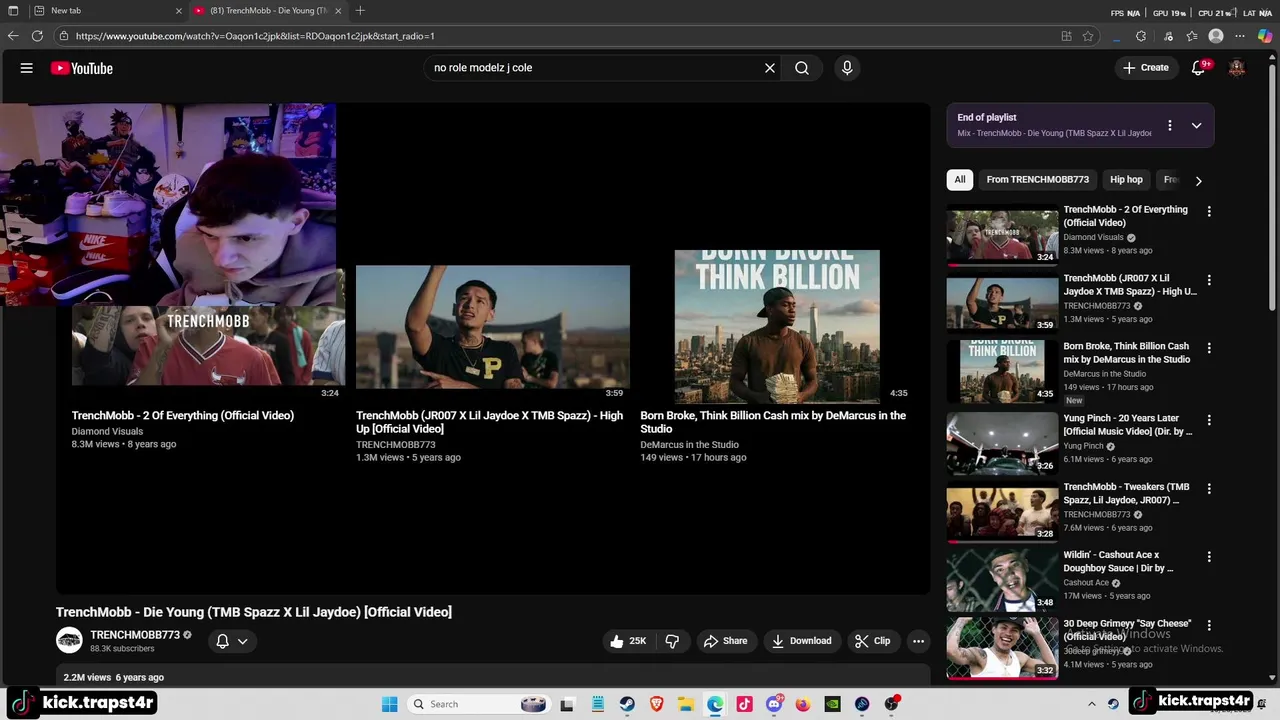Open options for sidebar Tweakers video

point(1209,488)
